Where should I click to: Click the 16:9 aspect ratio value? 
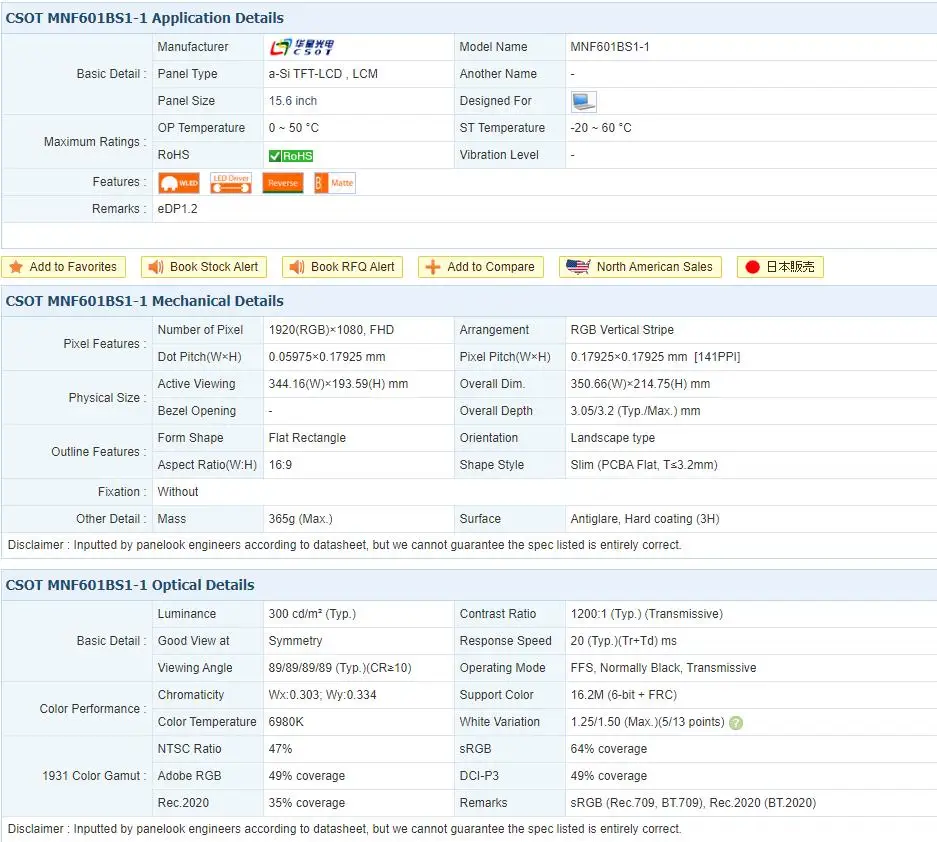(280, 465)
